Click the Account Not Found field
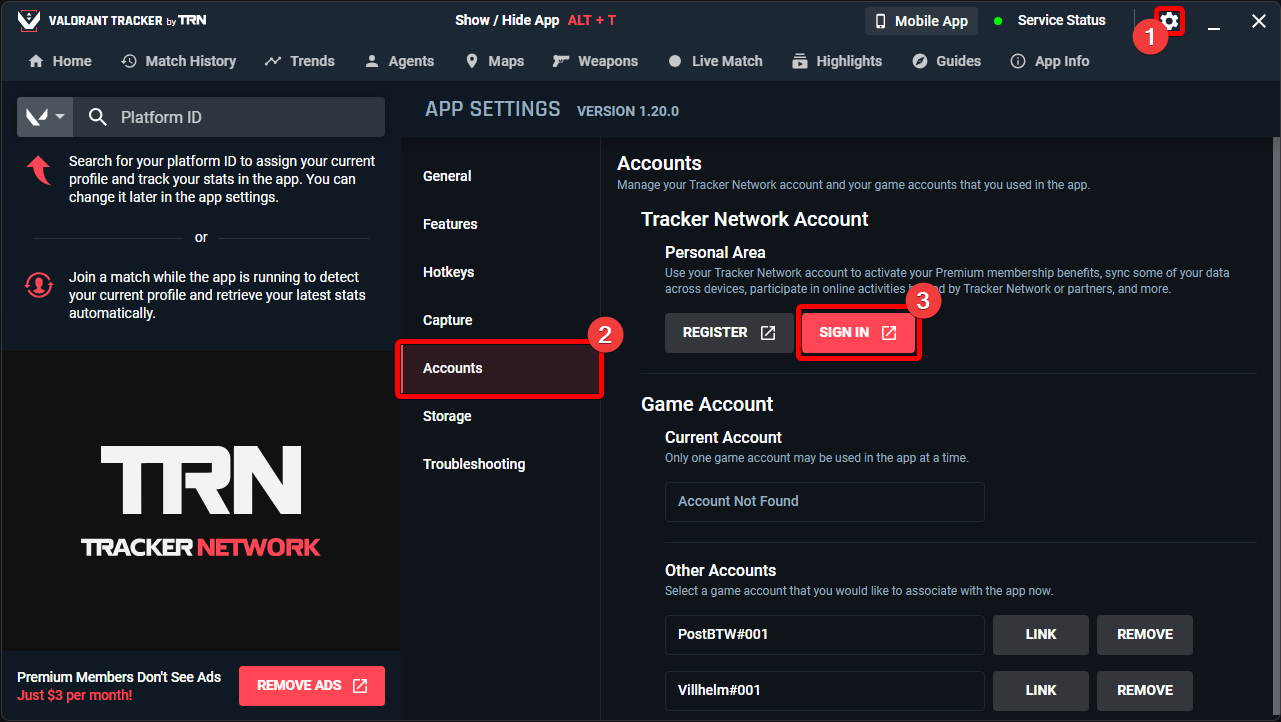The image size is (1281, 722). [x=825, y=502]
